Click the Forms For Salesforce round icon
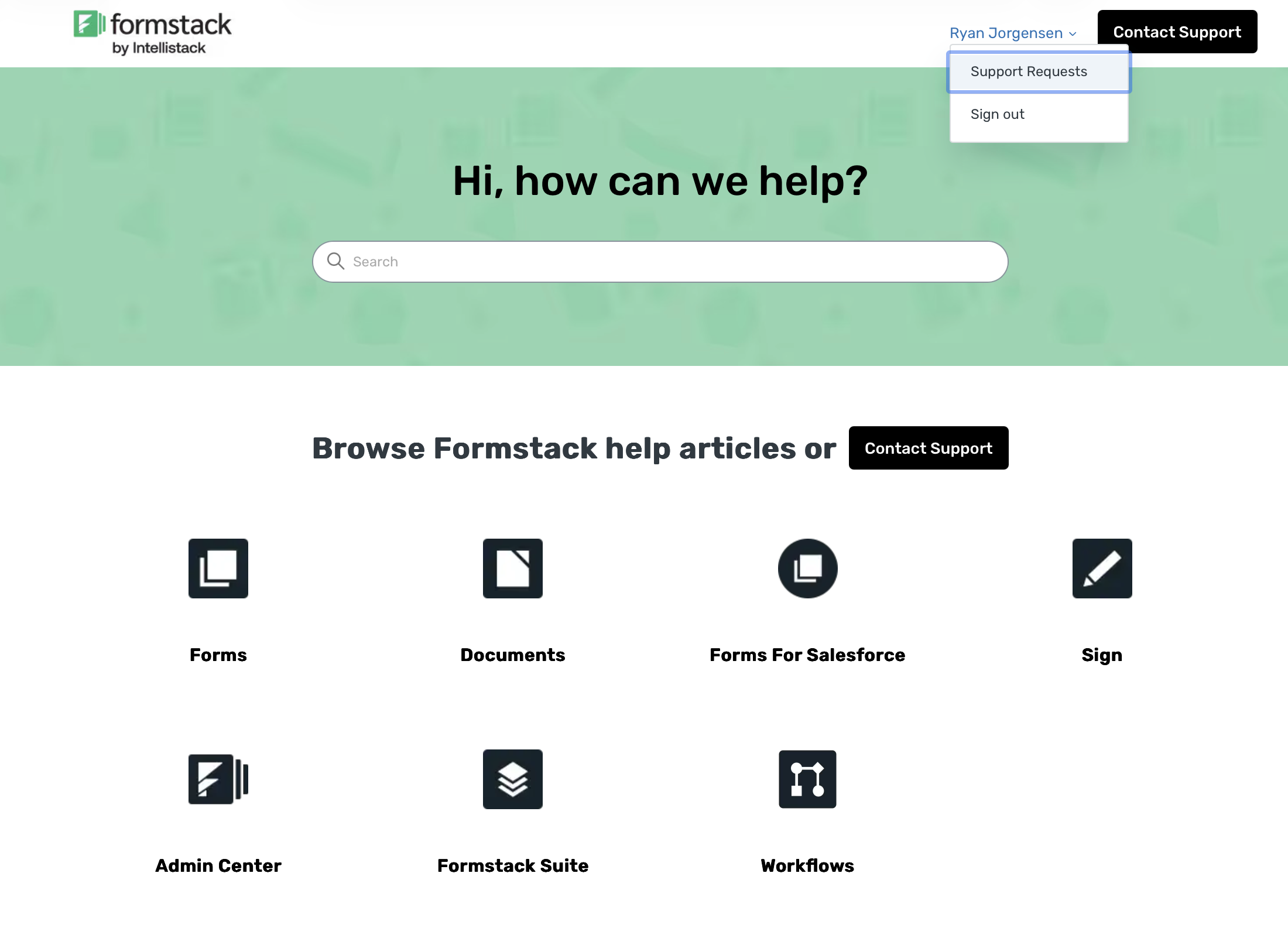Viewport: 1288px width, 945px height. click(807, 569)
